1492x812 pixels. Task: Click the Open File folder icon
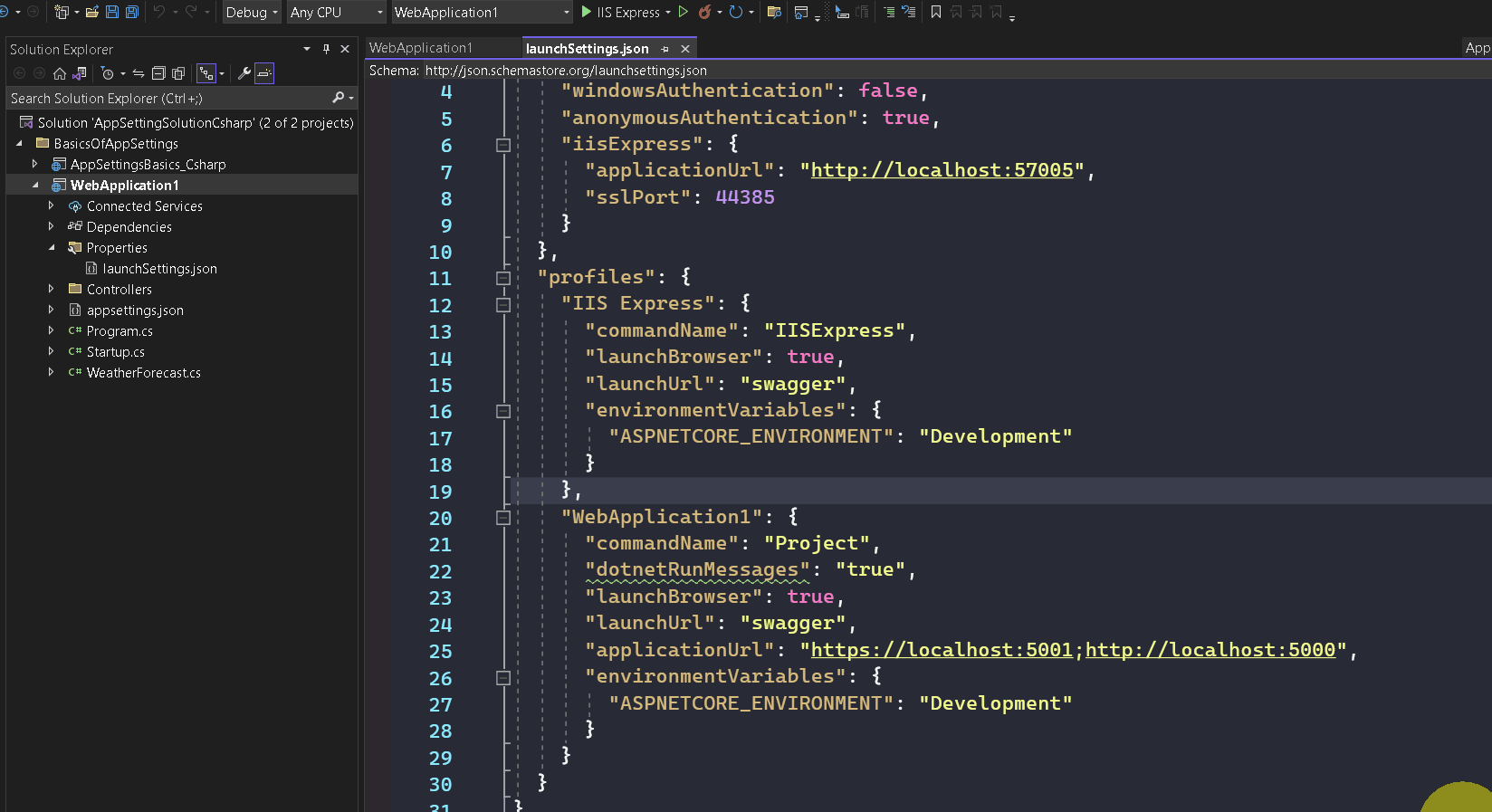coord(91,12)
